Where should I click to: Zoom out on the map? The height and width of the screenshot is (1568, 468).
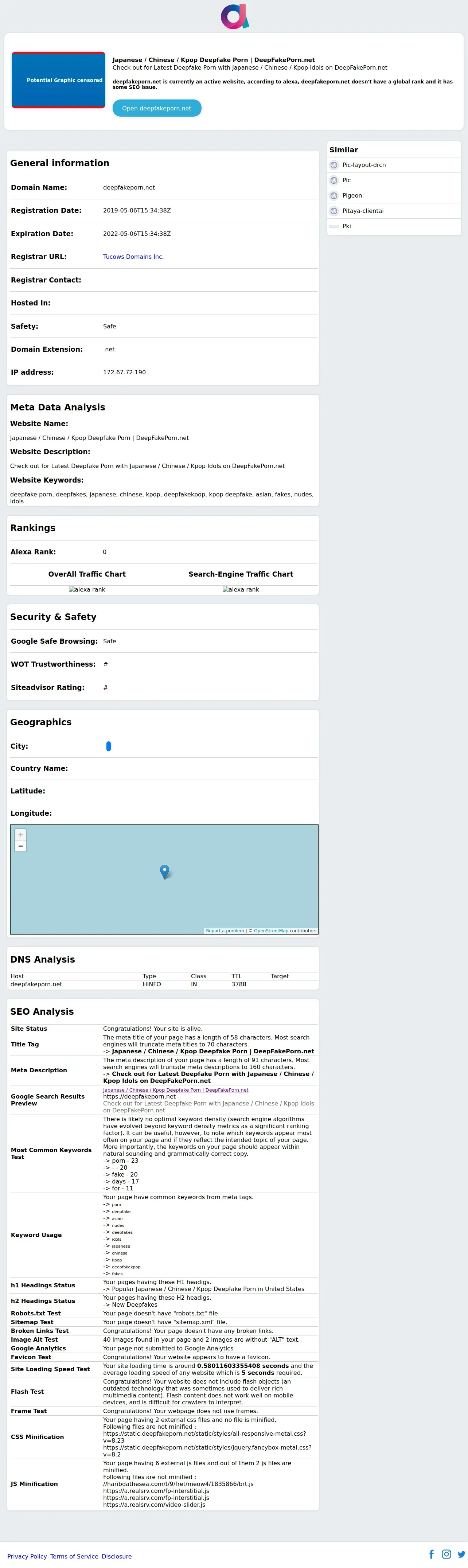[x=21, y=846]
